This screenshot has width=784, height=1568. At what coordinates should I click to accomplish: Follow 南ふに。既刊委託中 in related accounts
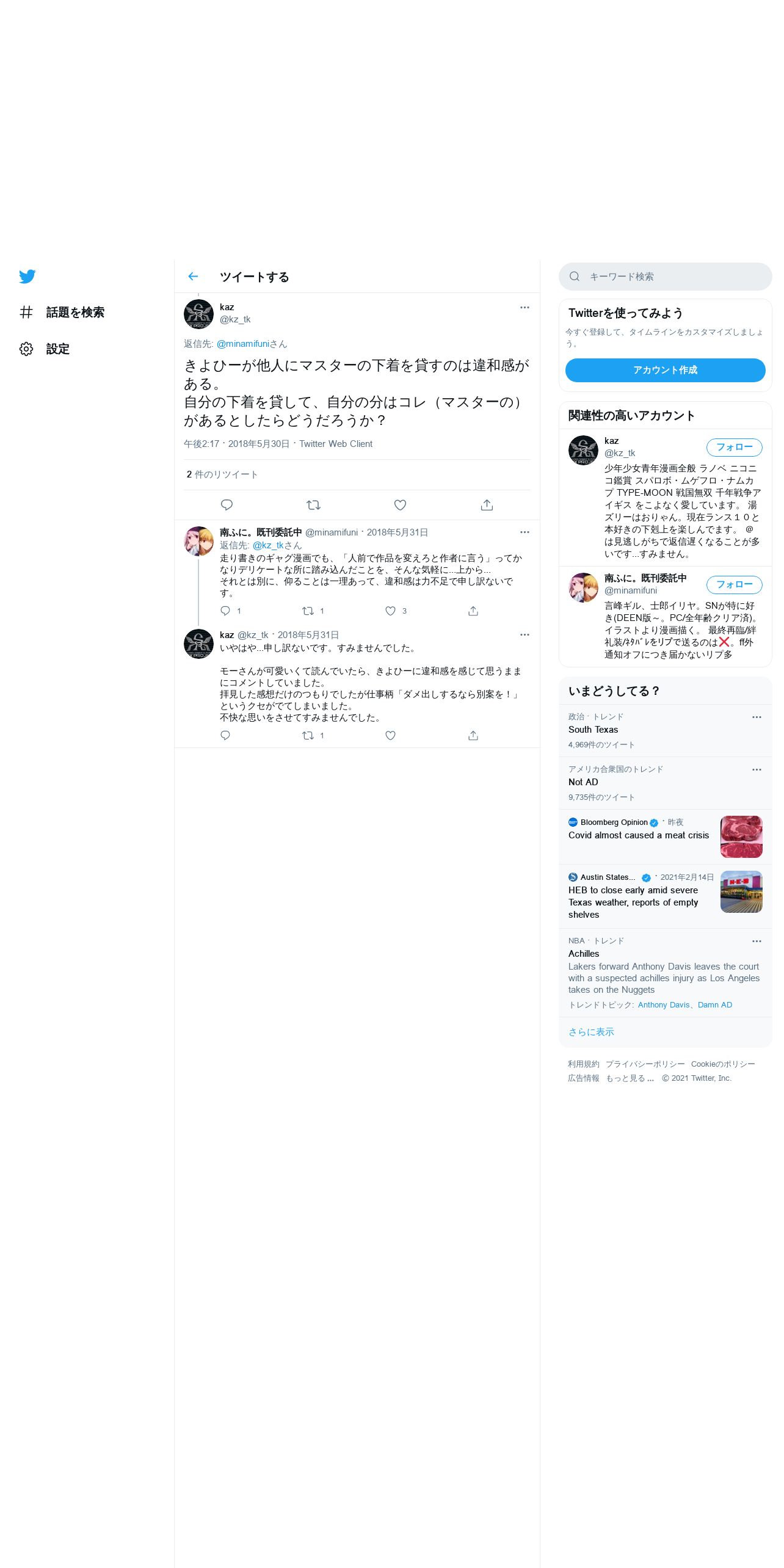click(x=734, y=584)
